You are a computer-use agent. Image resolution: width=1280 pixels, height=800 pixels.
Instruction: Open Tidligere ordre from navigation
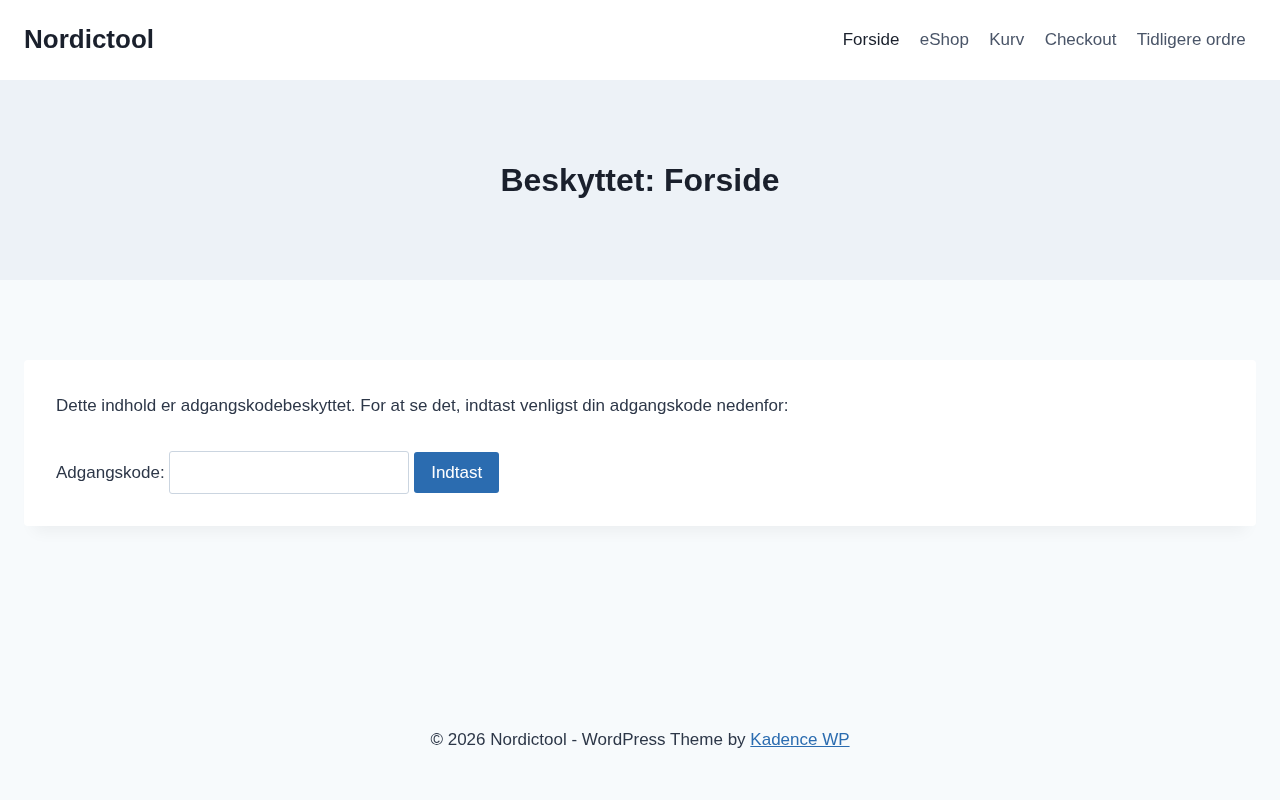click(1190, 40)
